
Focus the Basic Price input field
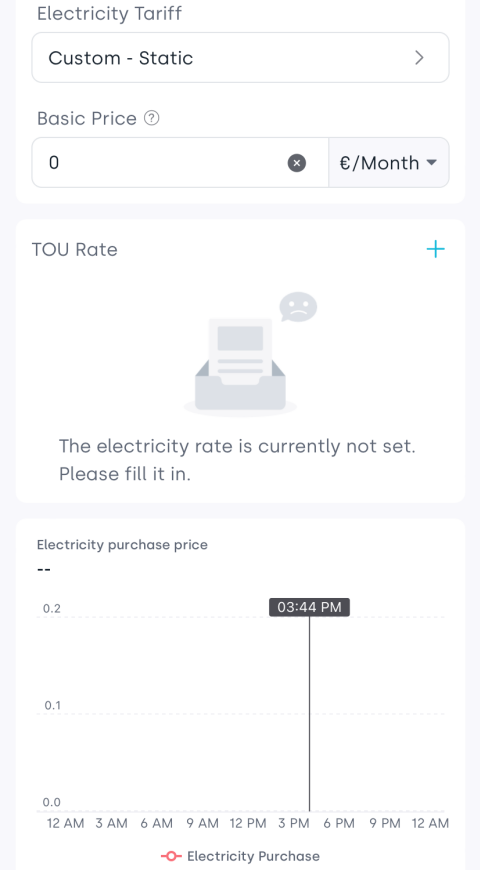tap(180, 163)
